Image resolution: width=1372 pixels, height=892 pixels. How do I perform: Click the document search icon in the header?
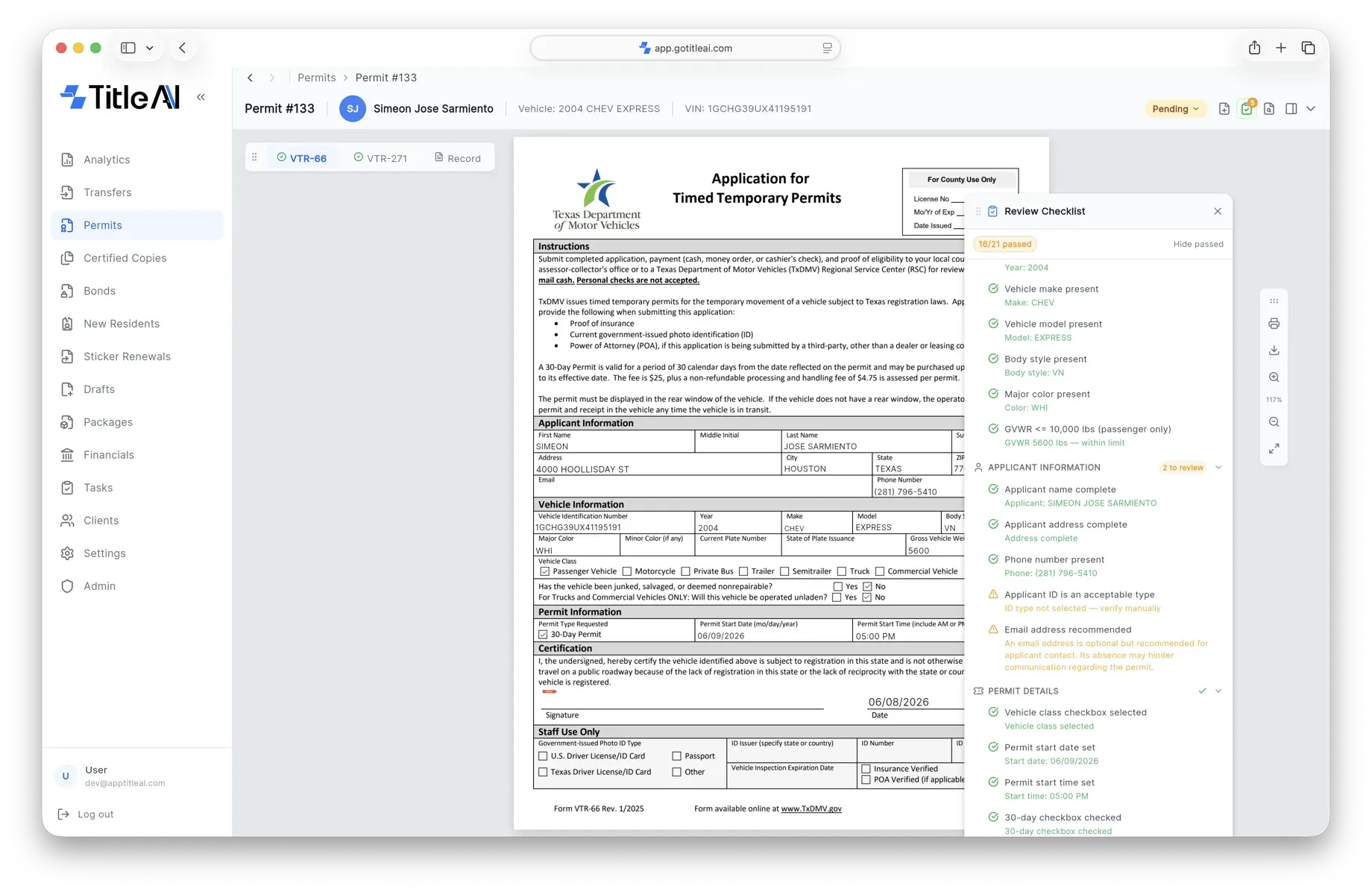pos(1269,109)
